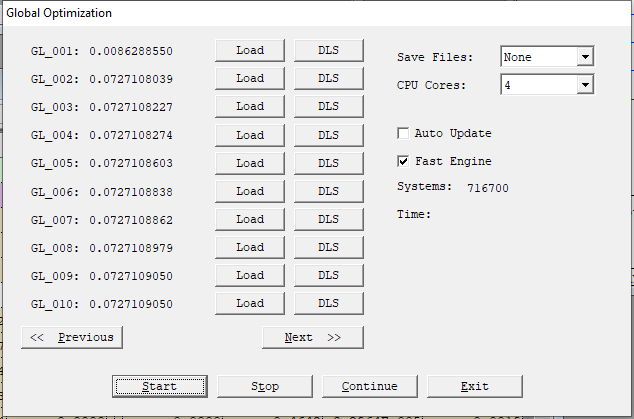Screen dimensions: 634x419
Task: Load the GL_001 solution
Action: click(250, 51)
